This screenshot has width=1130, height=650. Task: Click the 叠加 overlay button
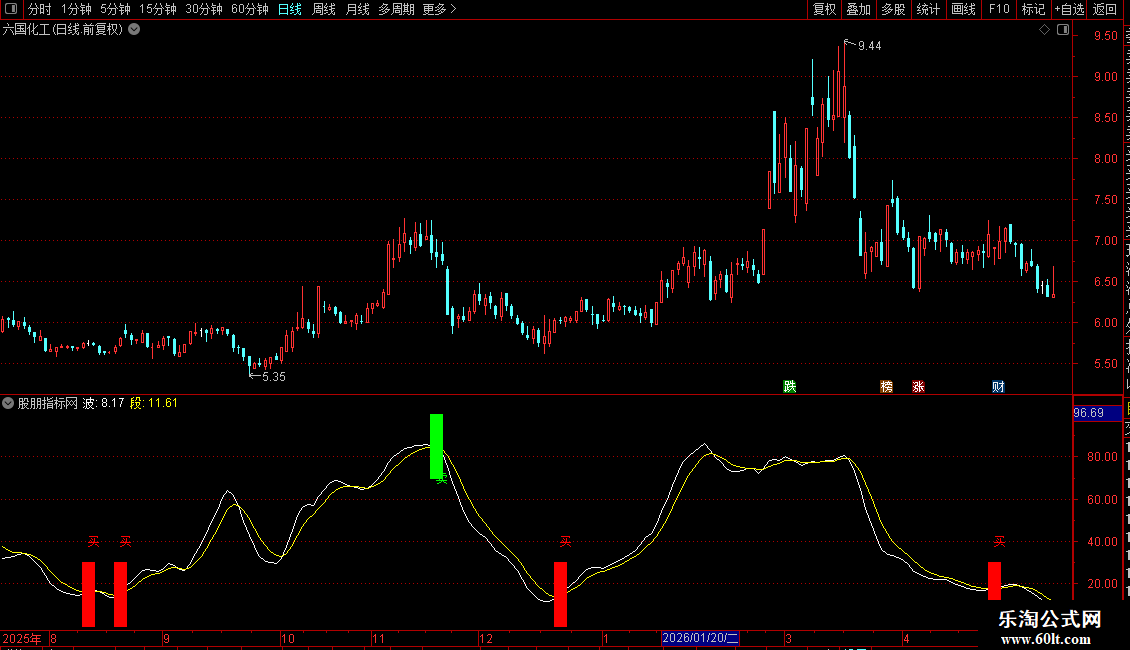[858, 9]
